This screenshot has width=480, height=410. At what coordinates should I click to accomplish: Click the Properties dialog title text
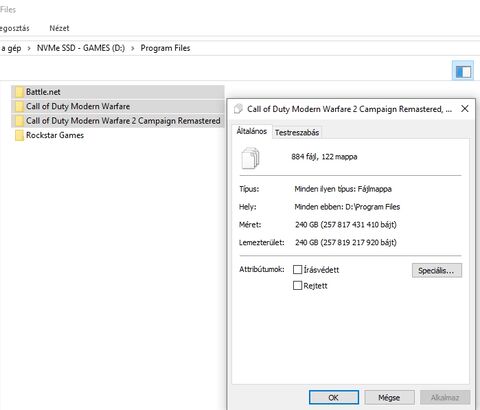(x=349, y=109)
